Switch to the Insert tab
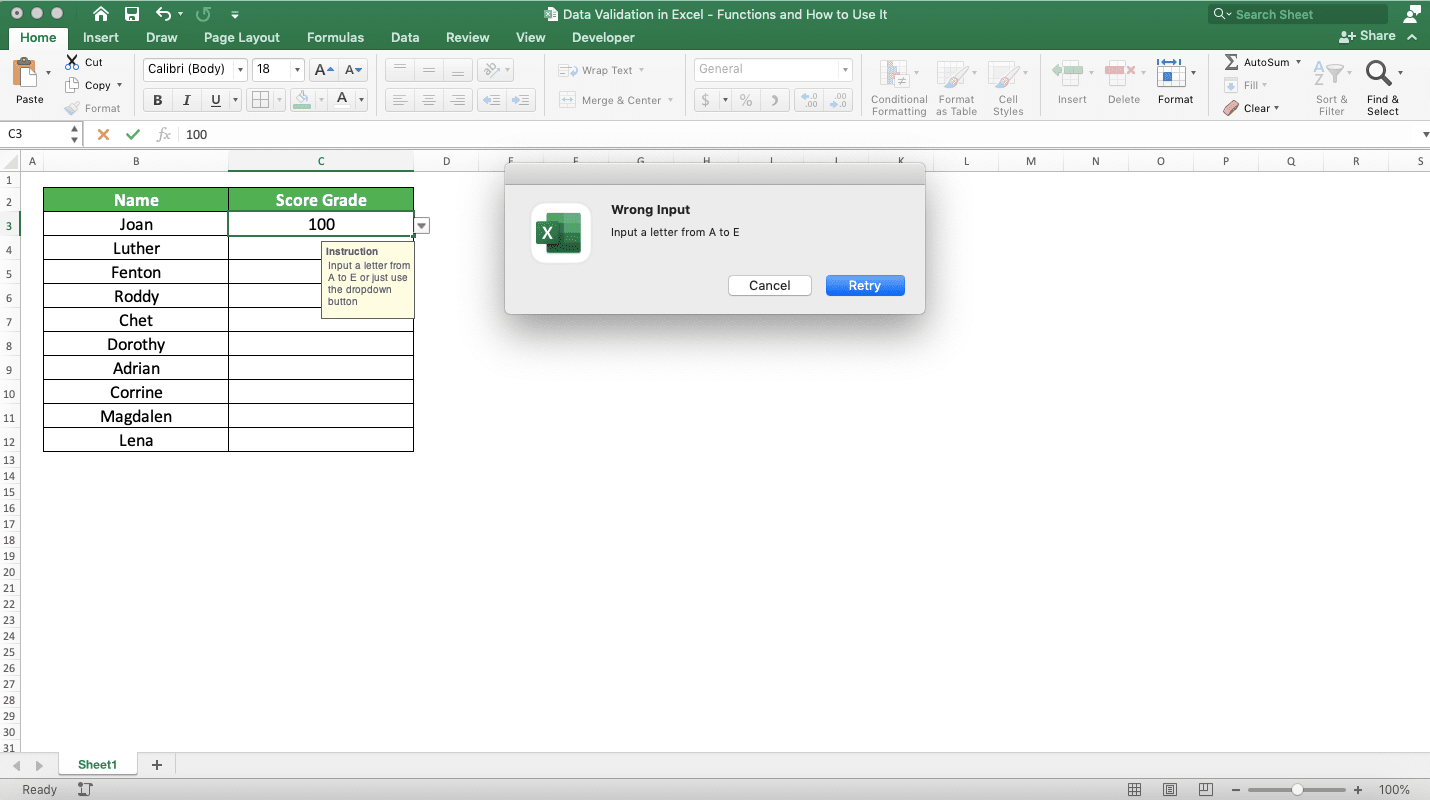This screenshot has height=800, width=1430. click(x=100, y=37)
